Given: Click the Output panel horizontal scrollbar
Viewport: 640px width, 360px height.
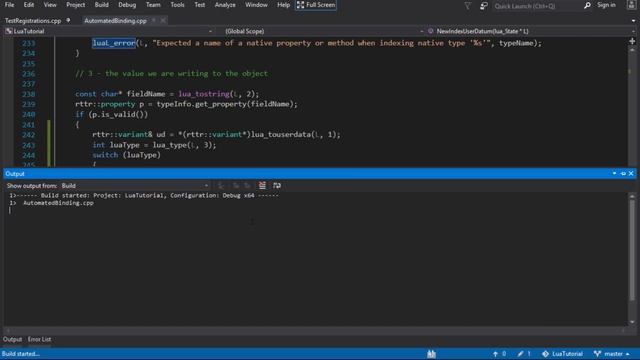Looking at the screenshot, I should click(316, 330).
